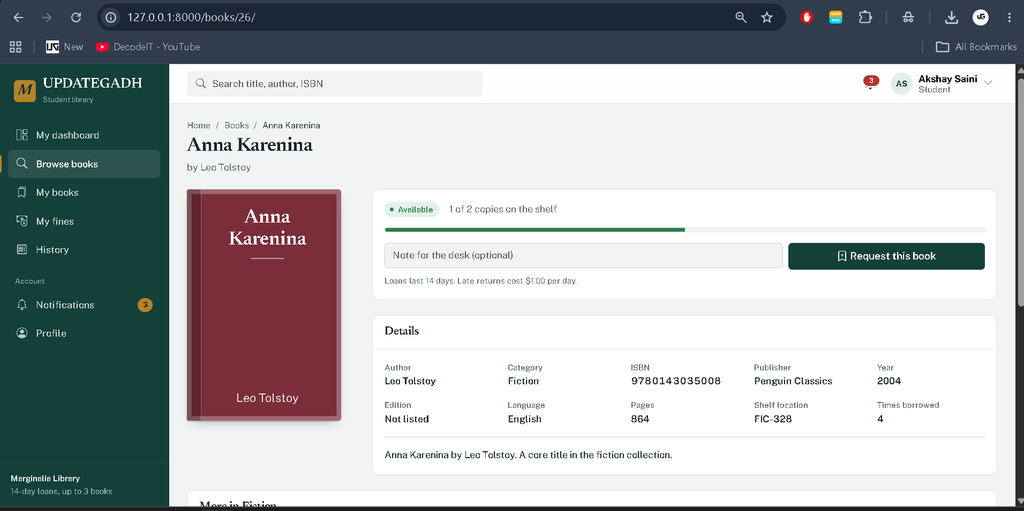Click the Available status badge
Image resolution: width=1024 pixels, height=511 pixels.
pos(411,210)
